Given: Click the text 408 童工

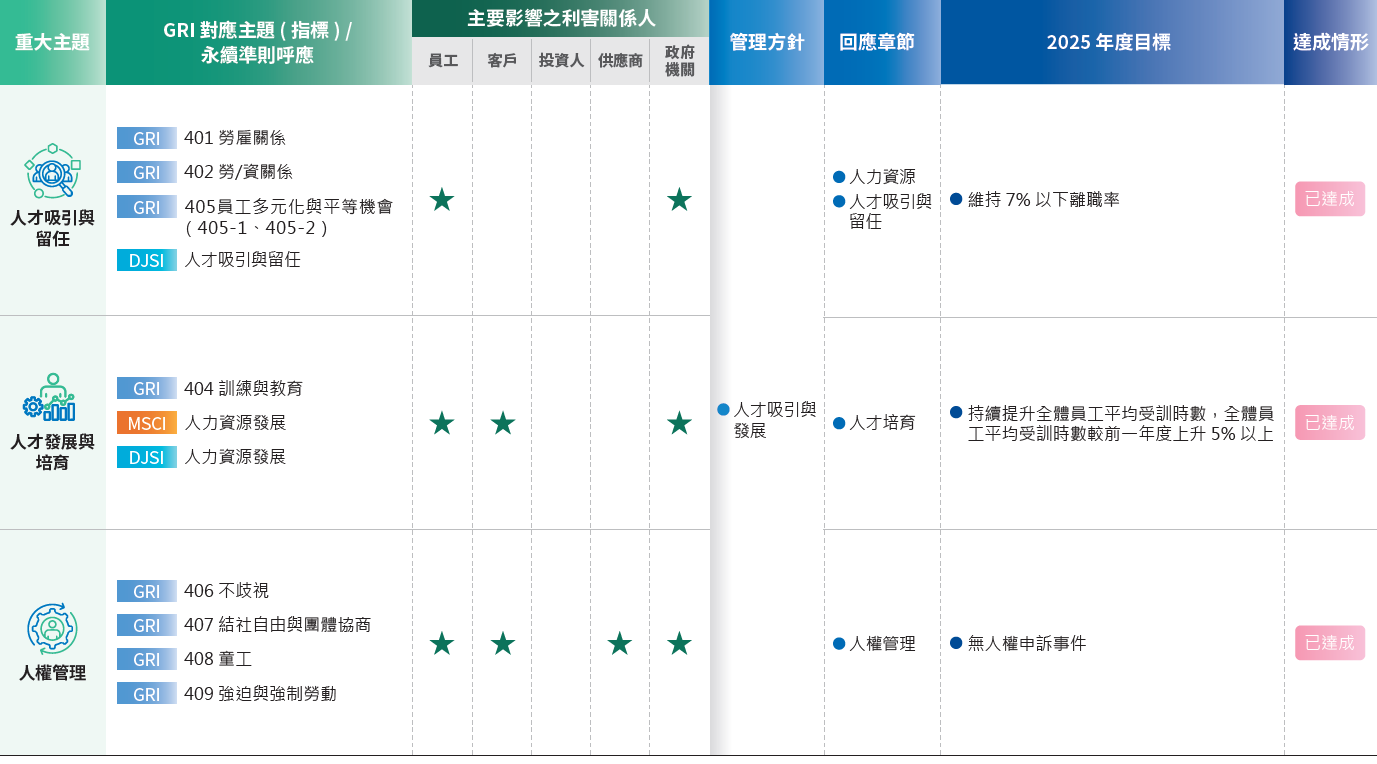Looking at the screenshot, I should click(x=218, y=659).
